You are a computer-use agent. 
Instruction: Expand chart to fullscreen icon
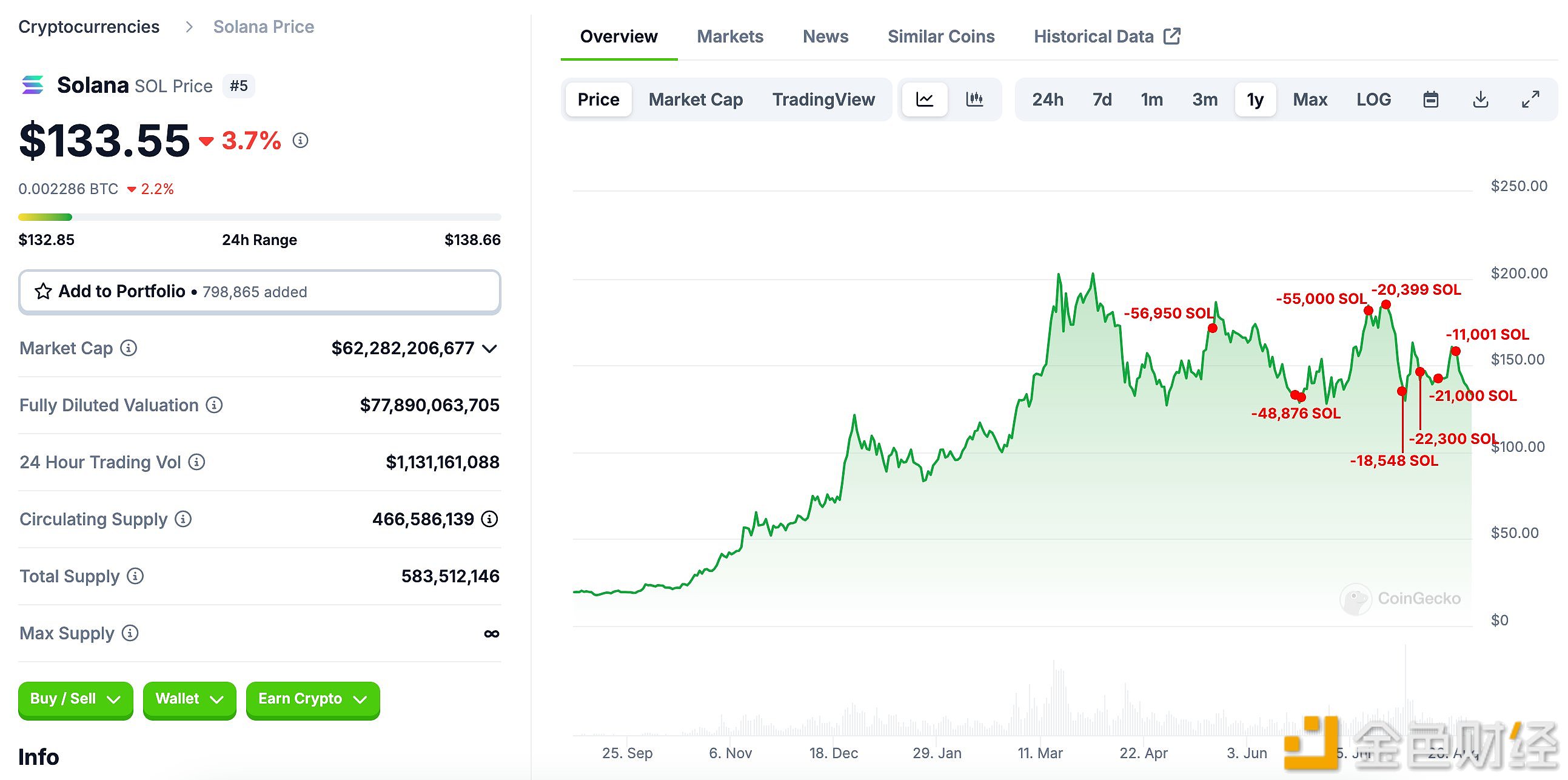[1531, 99]
